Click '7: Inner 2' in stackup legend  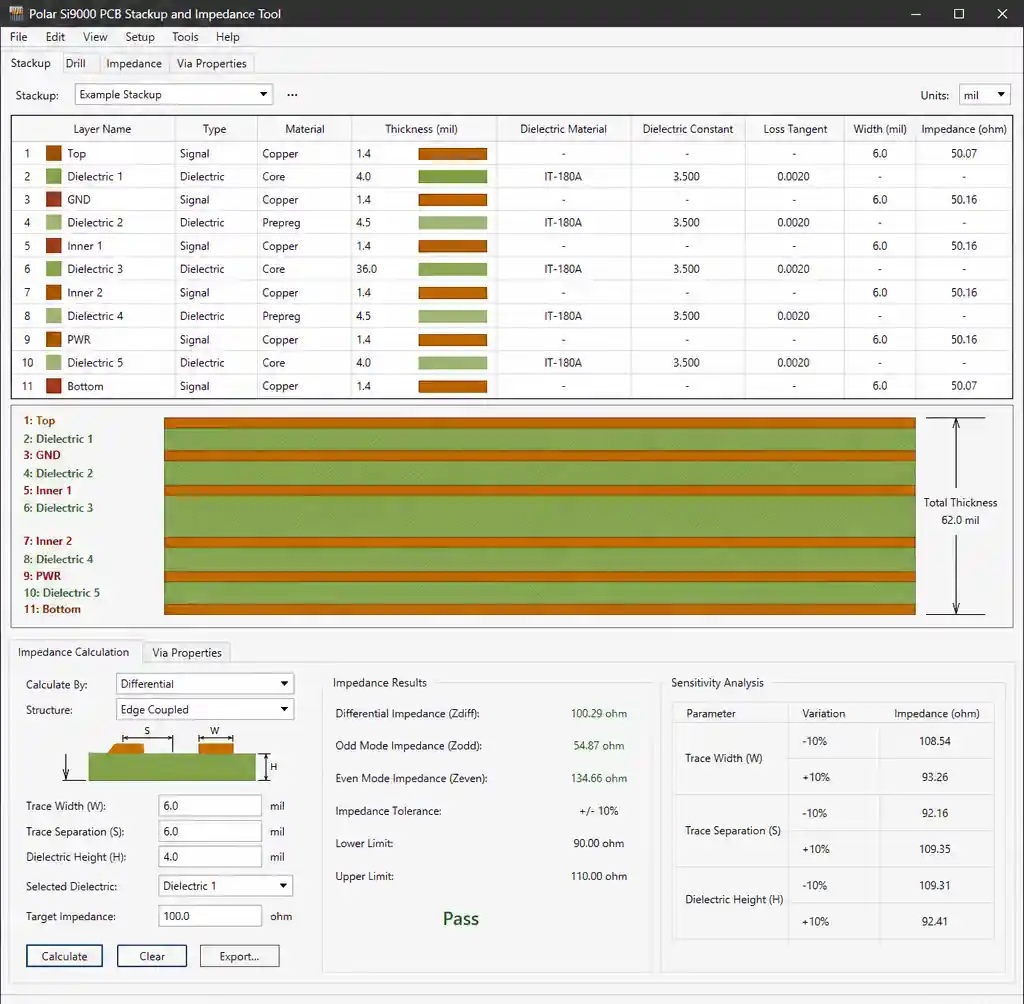click(48, 541)
